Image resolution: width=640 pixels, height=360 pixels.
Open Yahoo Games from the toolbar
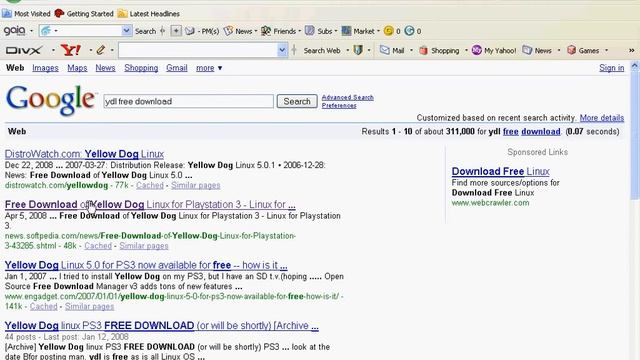(583, 51)
